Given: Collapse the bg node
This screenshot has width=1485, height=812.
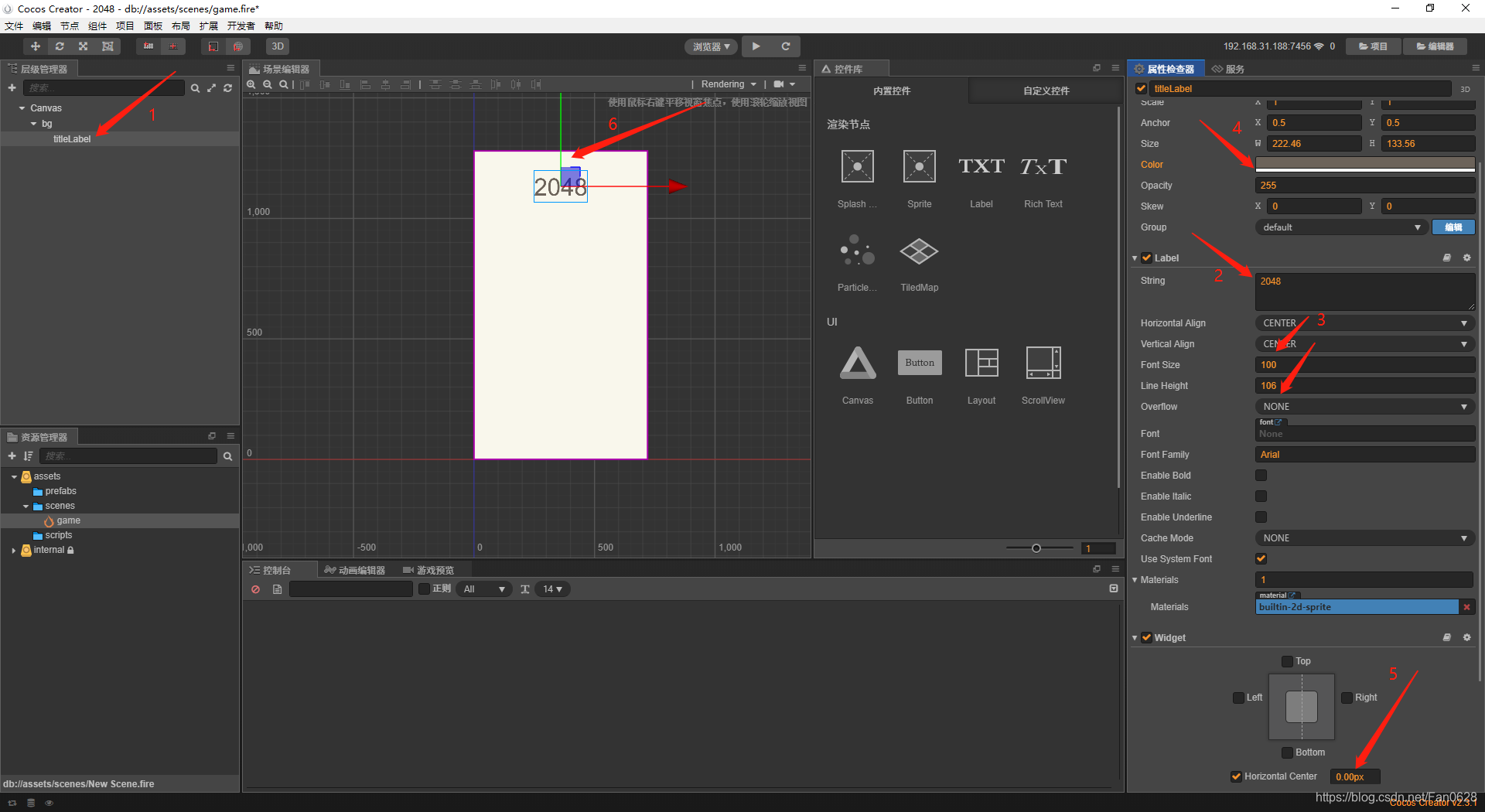Looking at the screenshot, I should click(33, 124).
